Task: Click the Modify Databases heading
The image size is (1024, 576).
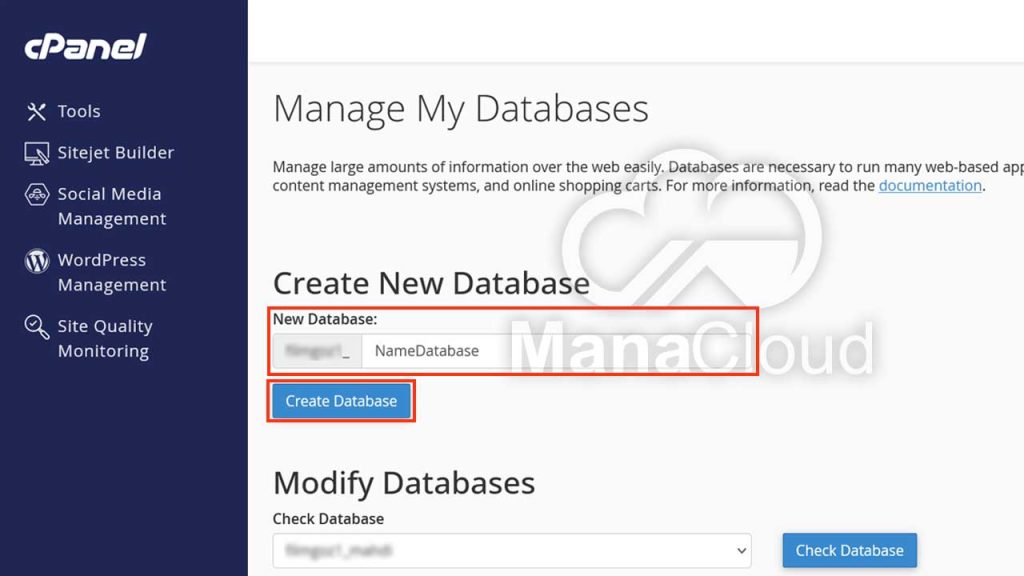Action: click(x=403, y=483)
